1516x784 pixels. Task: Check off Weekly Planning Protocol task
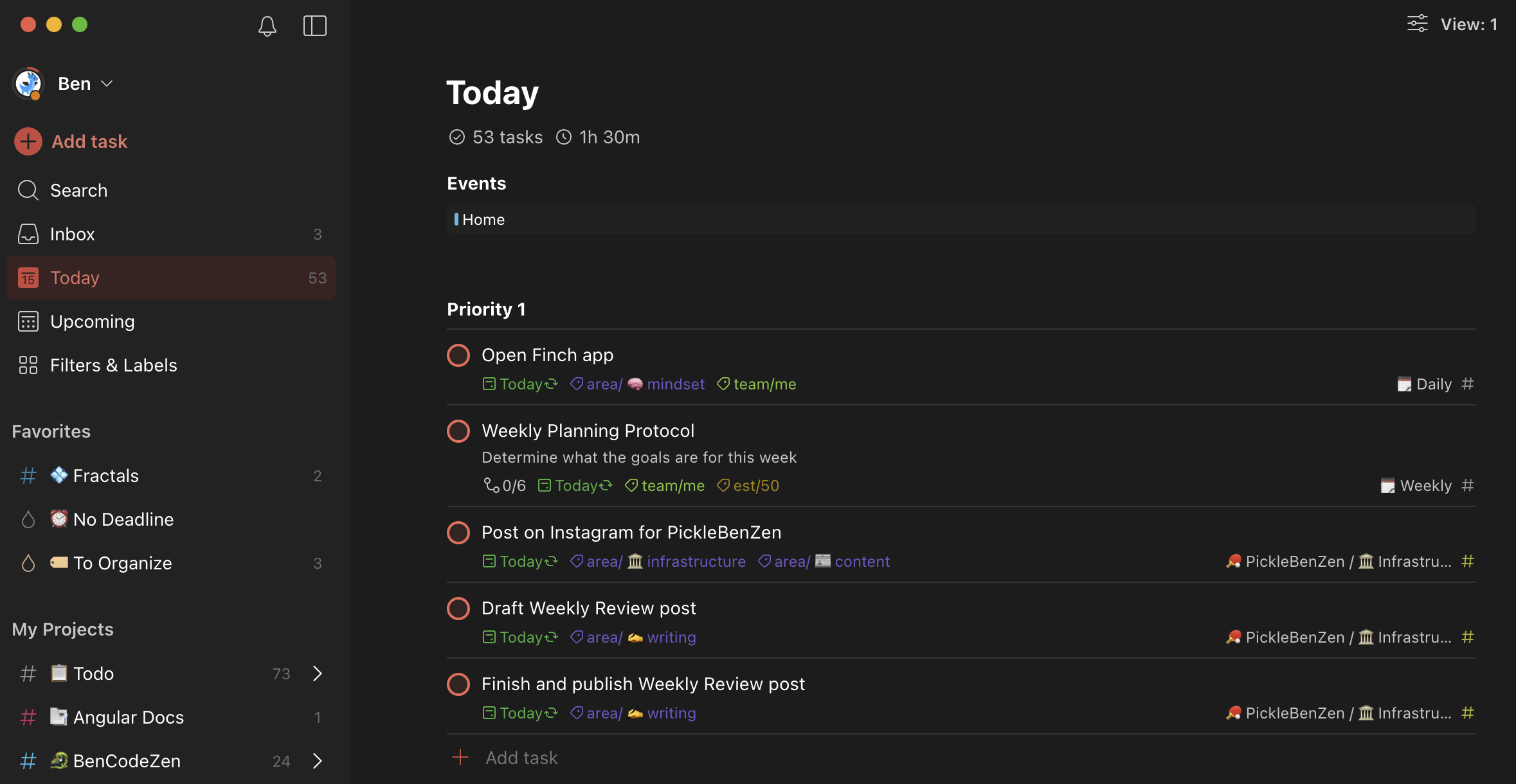(x=458, y=431)
